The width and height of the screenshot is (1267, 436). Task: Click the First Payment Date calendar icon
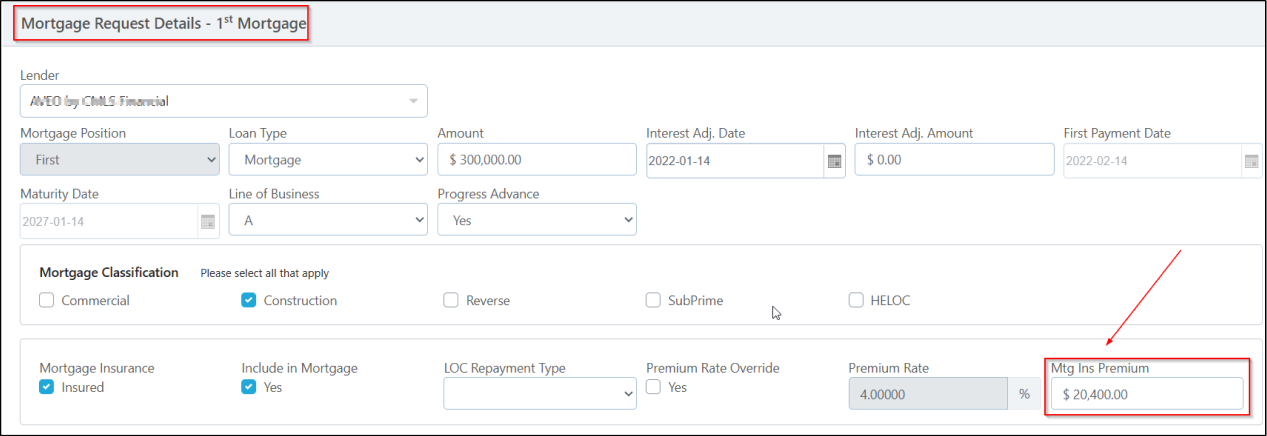(1251, 161)
